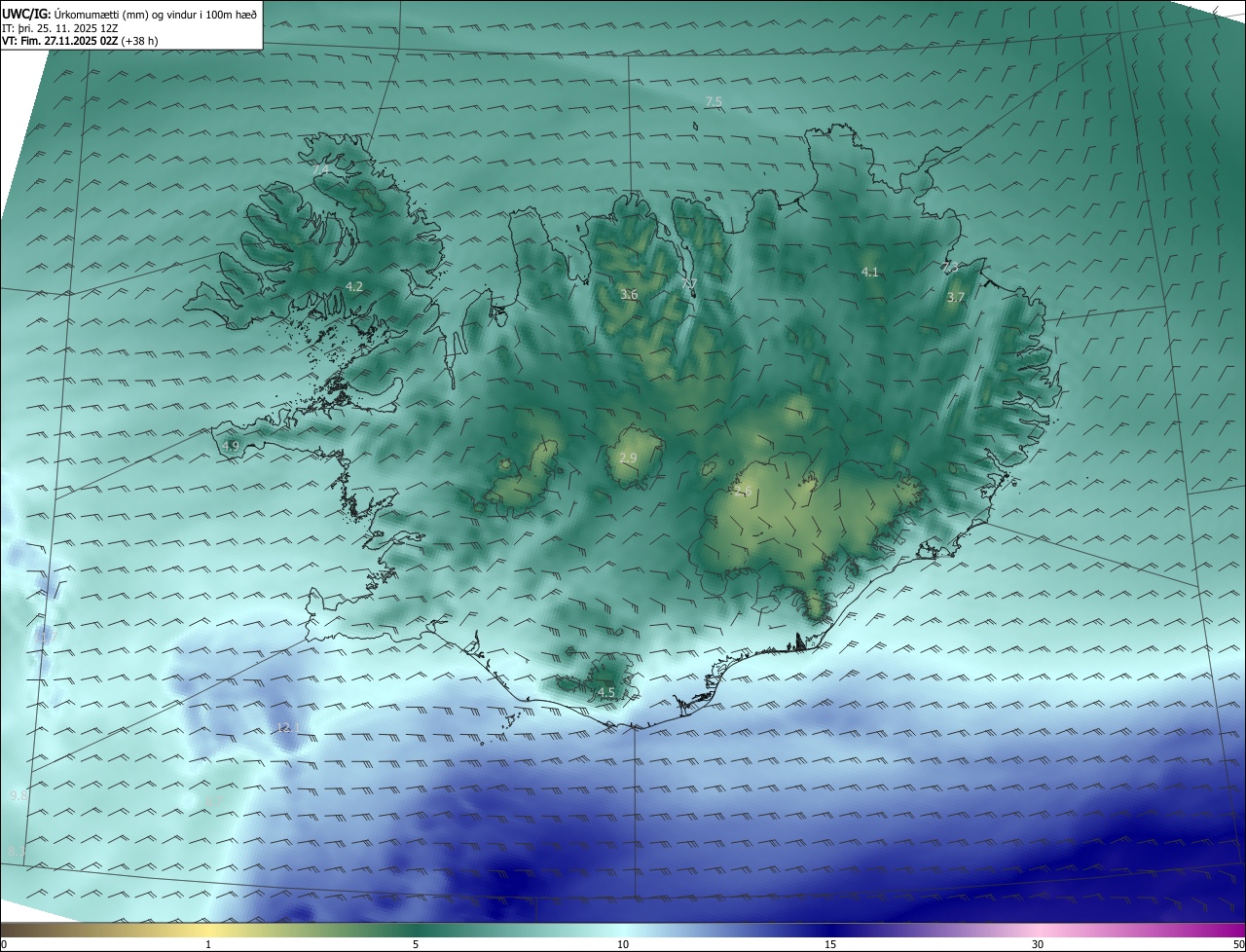
Task: Click the colorbar tick label "5"
Action: point(416,944)
